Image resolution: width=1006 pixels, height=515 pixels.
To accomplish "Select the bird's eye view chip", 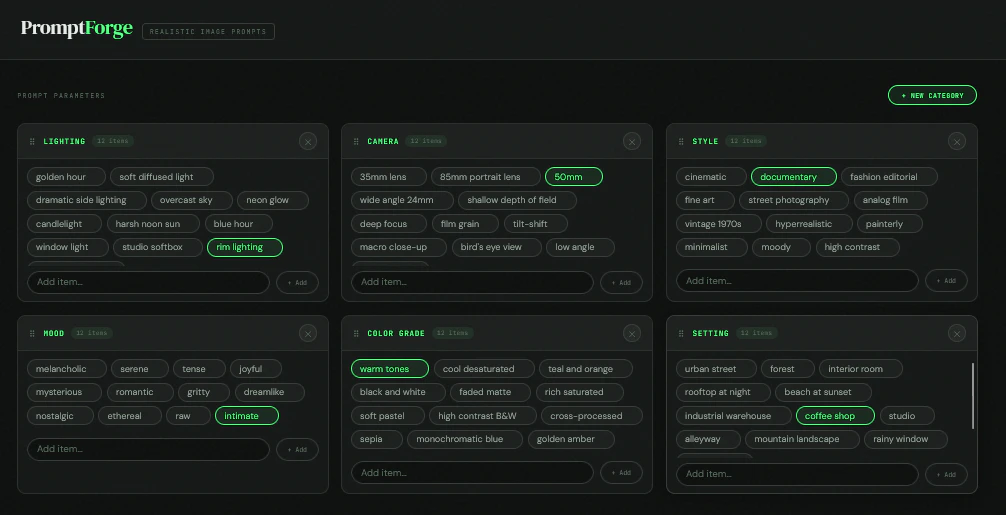I will tap(496, 247).
